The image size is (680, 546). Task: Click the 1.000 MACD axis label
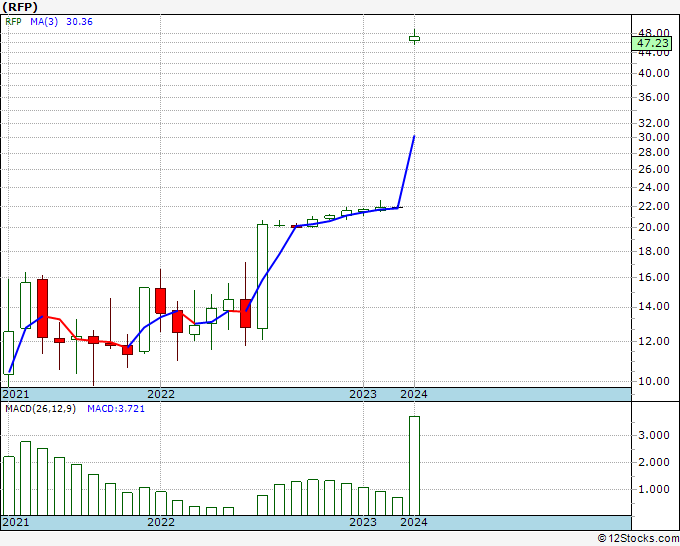[654, 489]
